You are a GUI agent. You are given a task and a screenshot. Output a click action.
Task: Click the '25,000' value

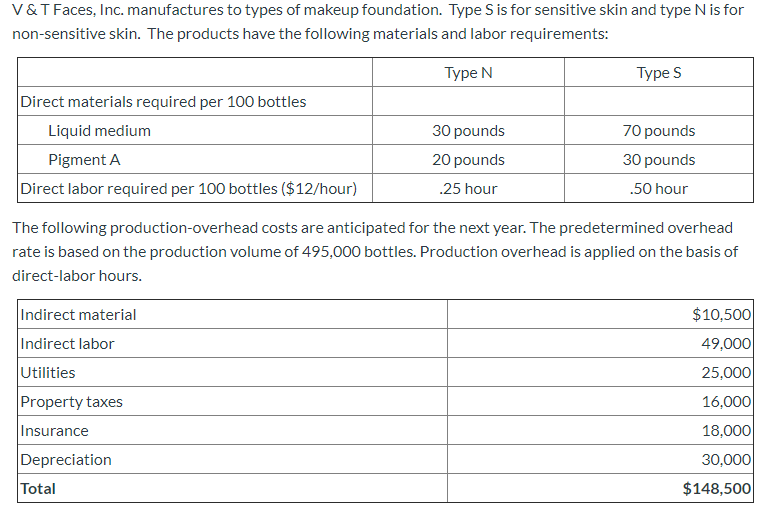click(726, 373)
